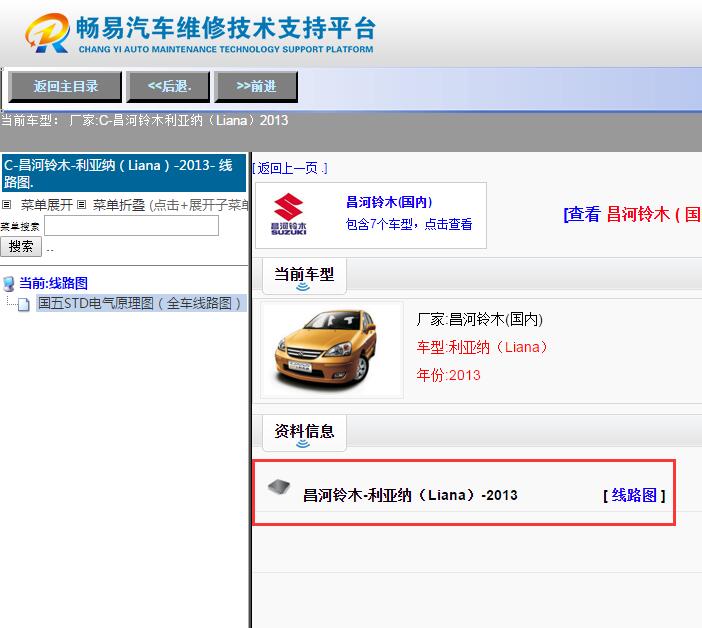This screenshot has width=702, height=628.
Task: Click the 车型:利亚纳（Liana） text
Action: coord(482,347)
